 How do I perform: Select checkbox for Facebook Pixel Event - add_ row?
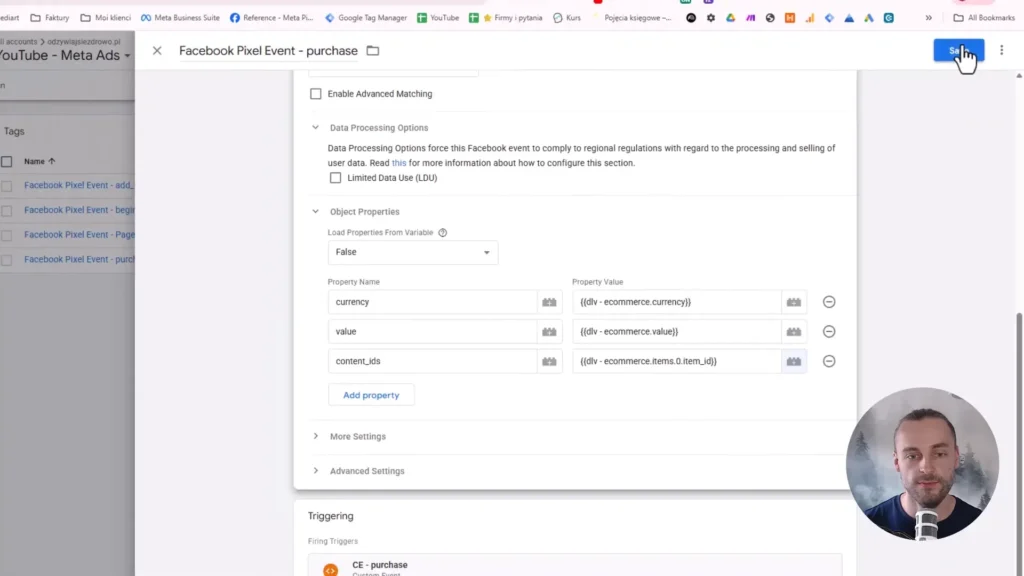point(7,186)
